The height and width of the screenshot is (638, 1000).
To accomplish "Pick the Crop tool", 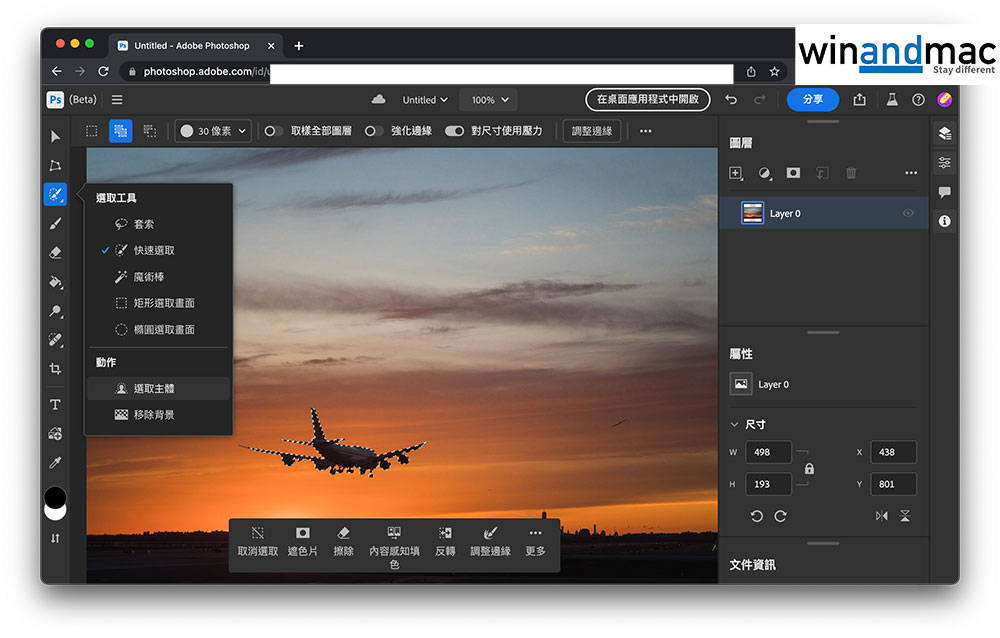I will [x=55, y=369].
